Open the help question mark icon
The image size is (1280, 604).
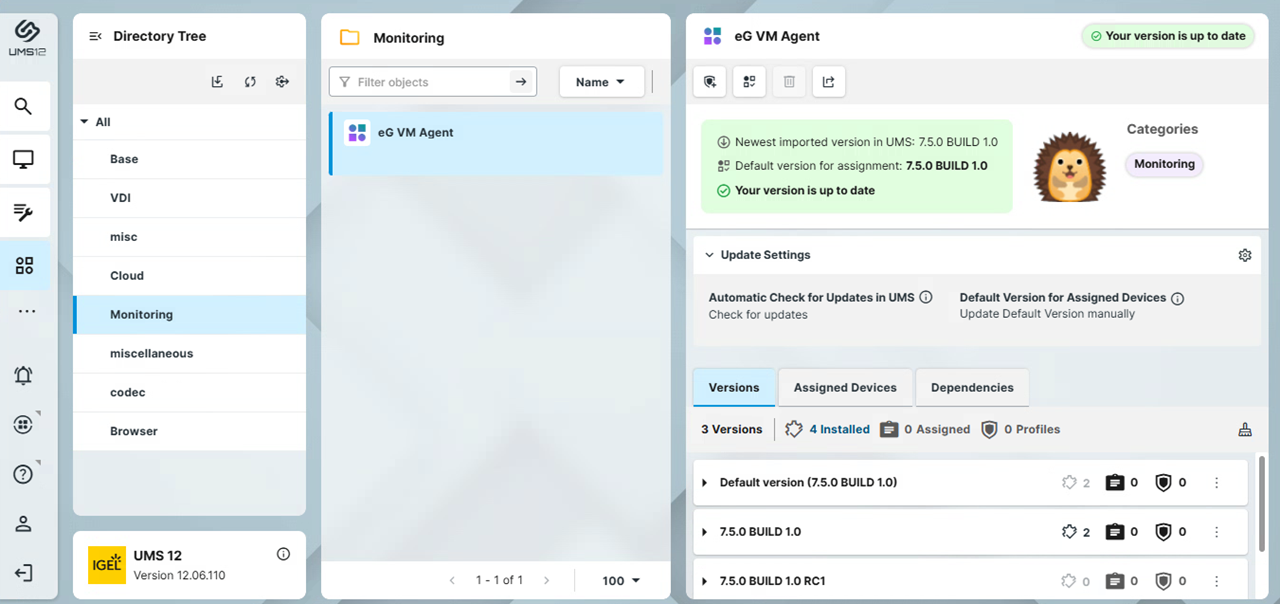coord(24,474)
